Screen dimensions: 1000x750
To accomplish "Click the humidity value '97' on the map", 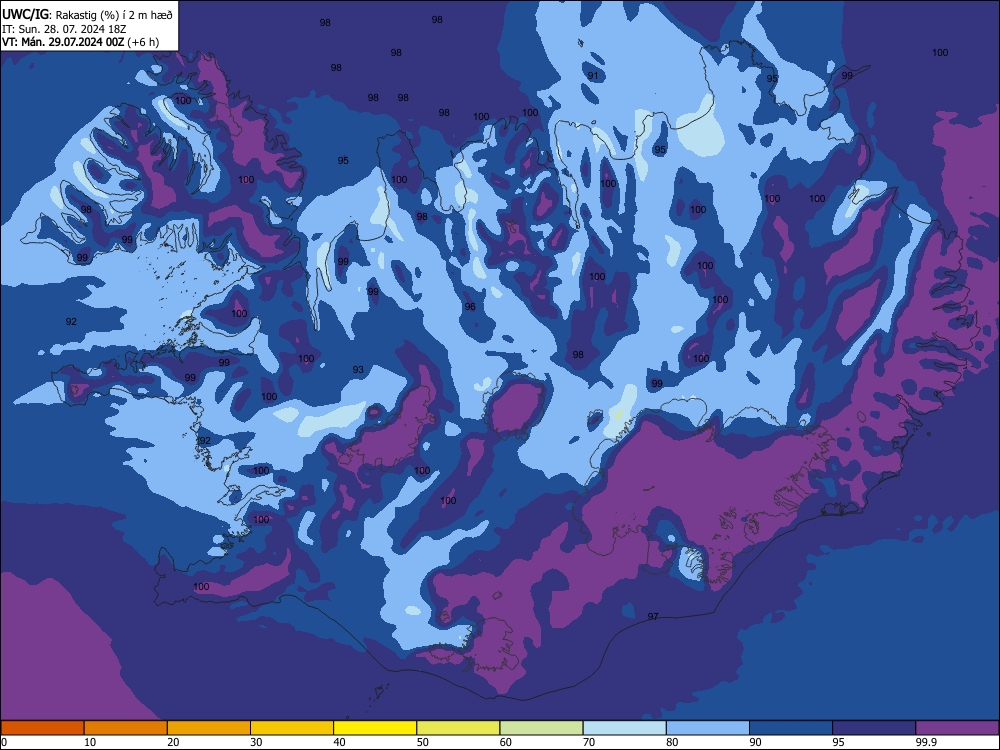I will point(653,617).
